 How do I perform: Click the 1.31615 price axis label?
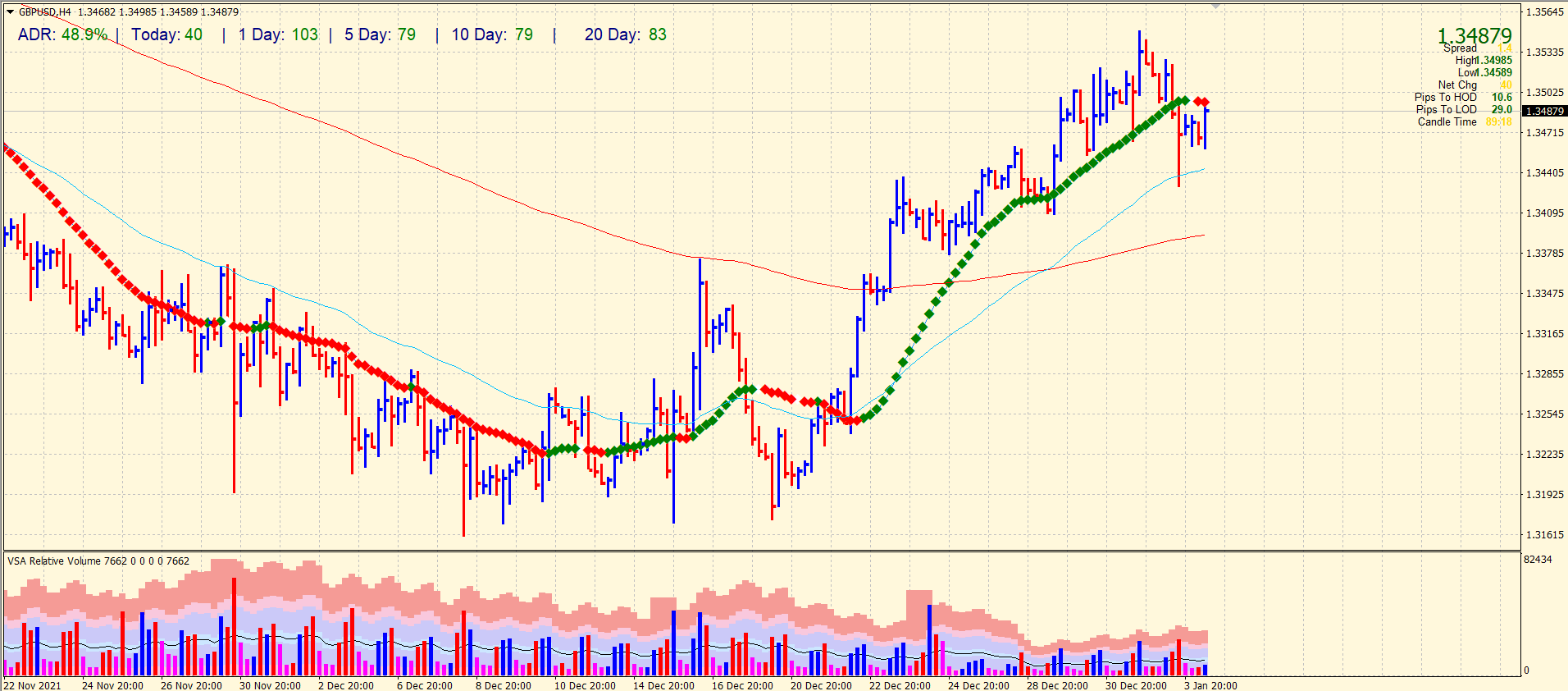[1545, 535]
